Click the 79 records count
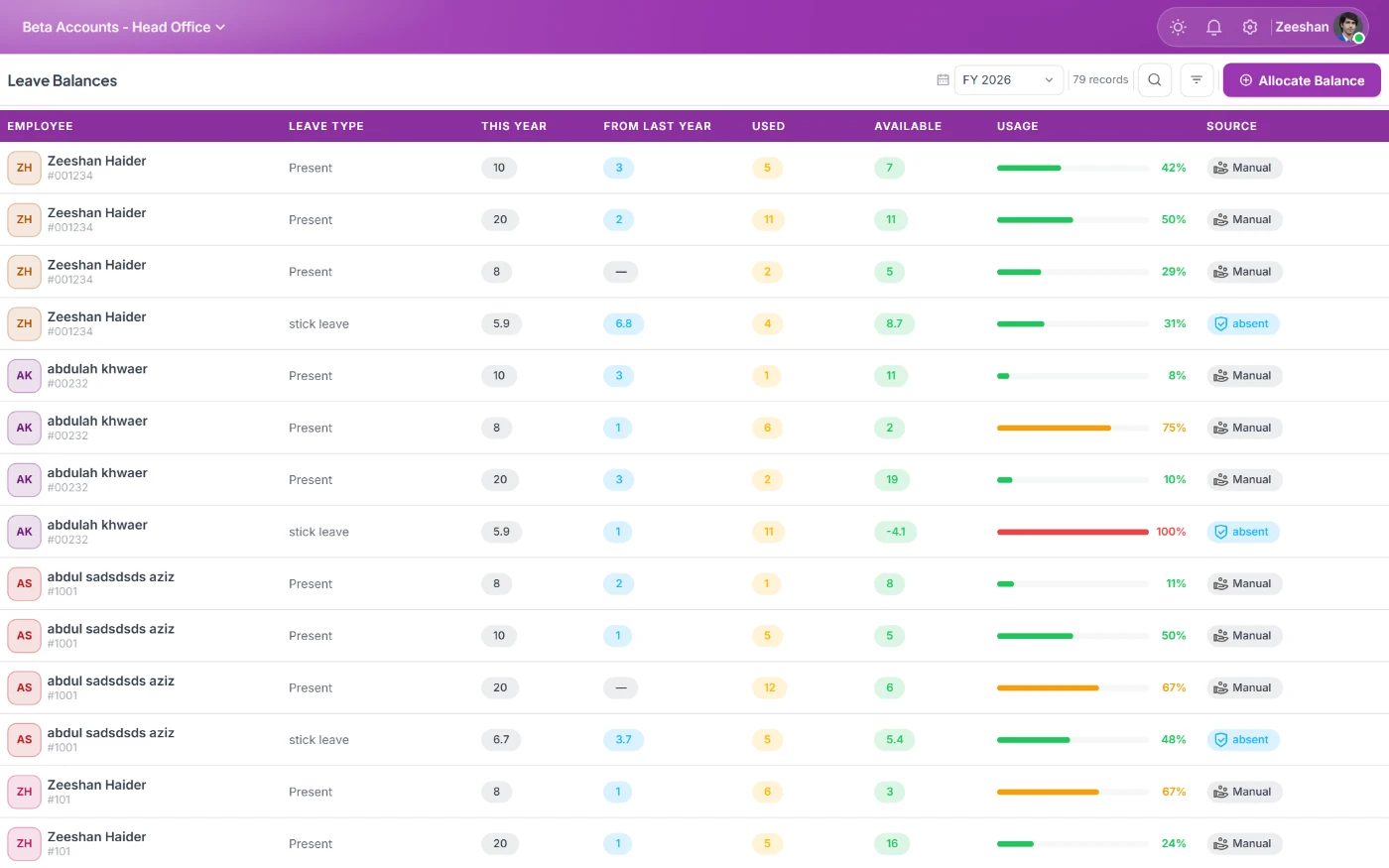The width and height of the screenshot is (1389, 868). pos(1100,80)
